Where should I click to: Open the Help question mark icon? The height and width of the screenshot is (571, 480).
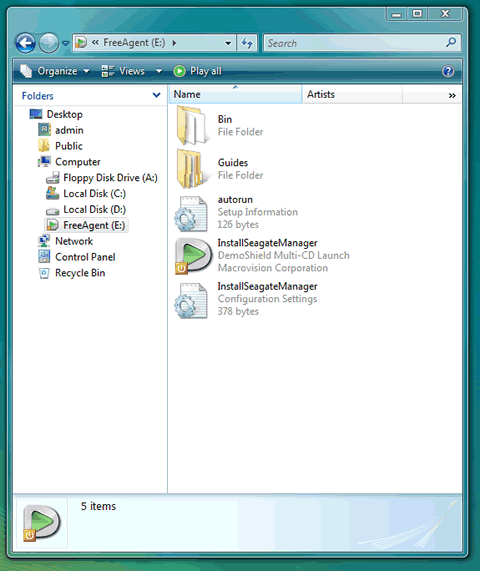pos(448,71)
